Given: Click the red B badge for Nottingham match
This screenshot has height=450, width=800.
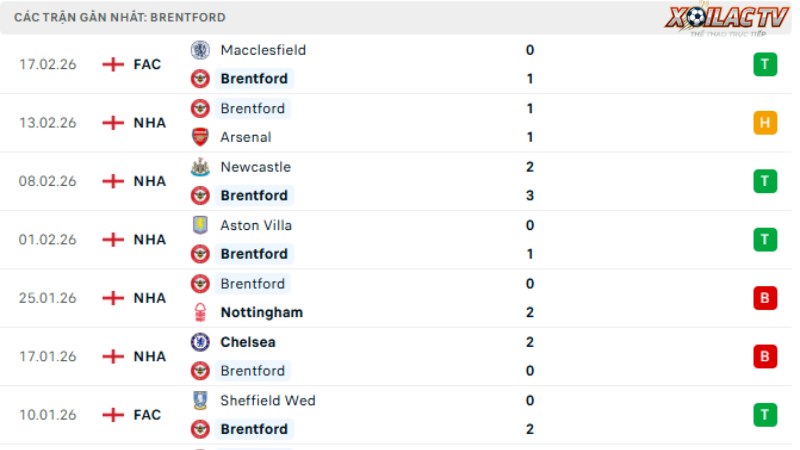Looking at the screenshot, I should pyautogui.click(x=765, y=298).
